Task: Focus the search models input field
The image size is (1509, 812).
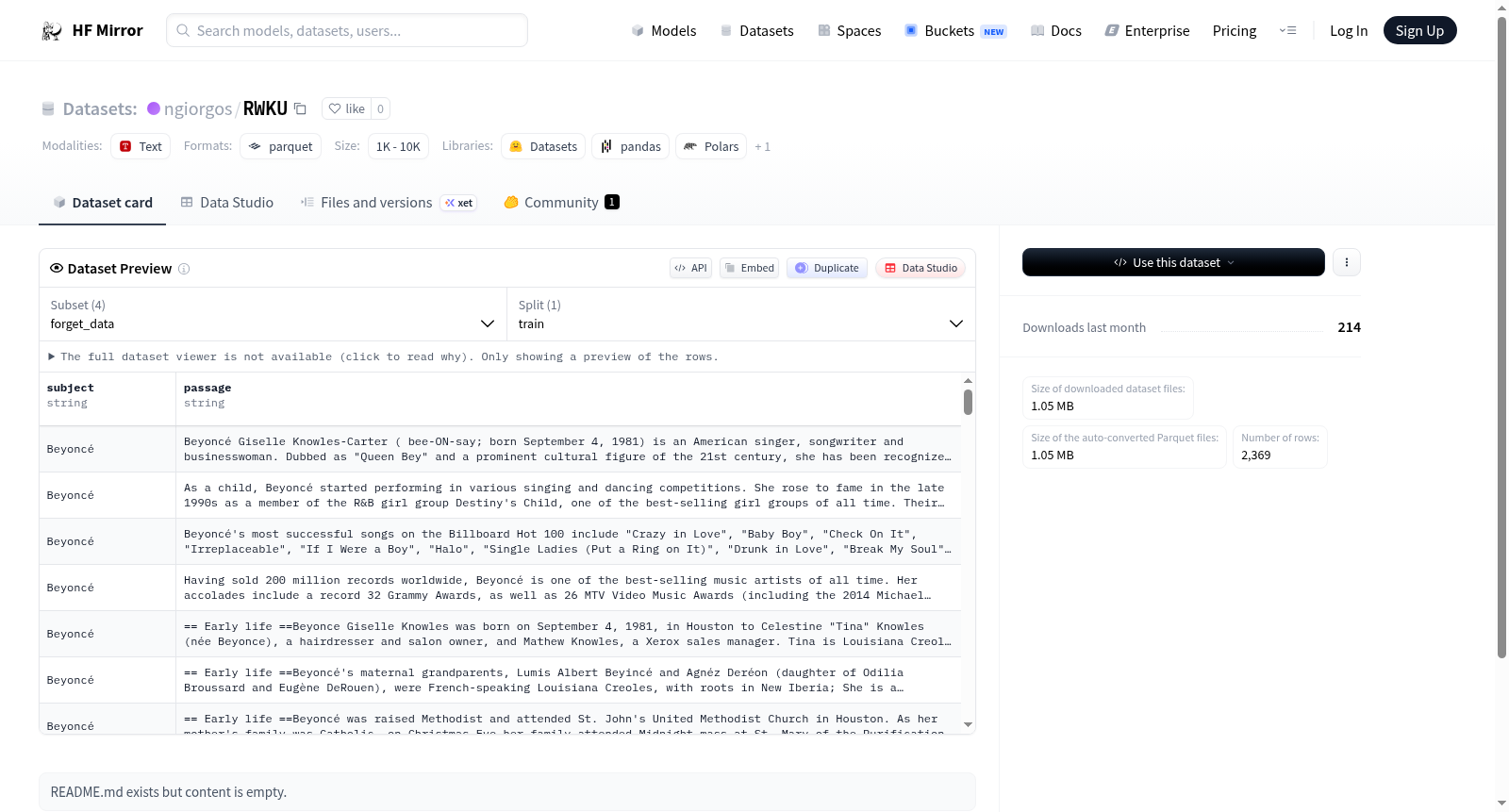Action: [x=347, y=30]
